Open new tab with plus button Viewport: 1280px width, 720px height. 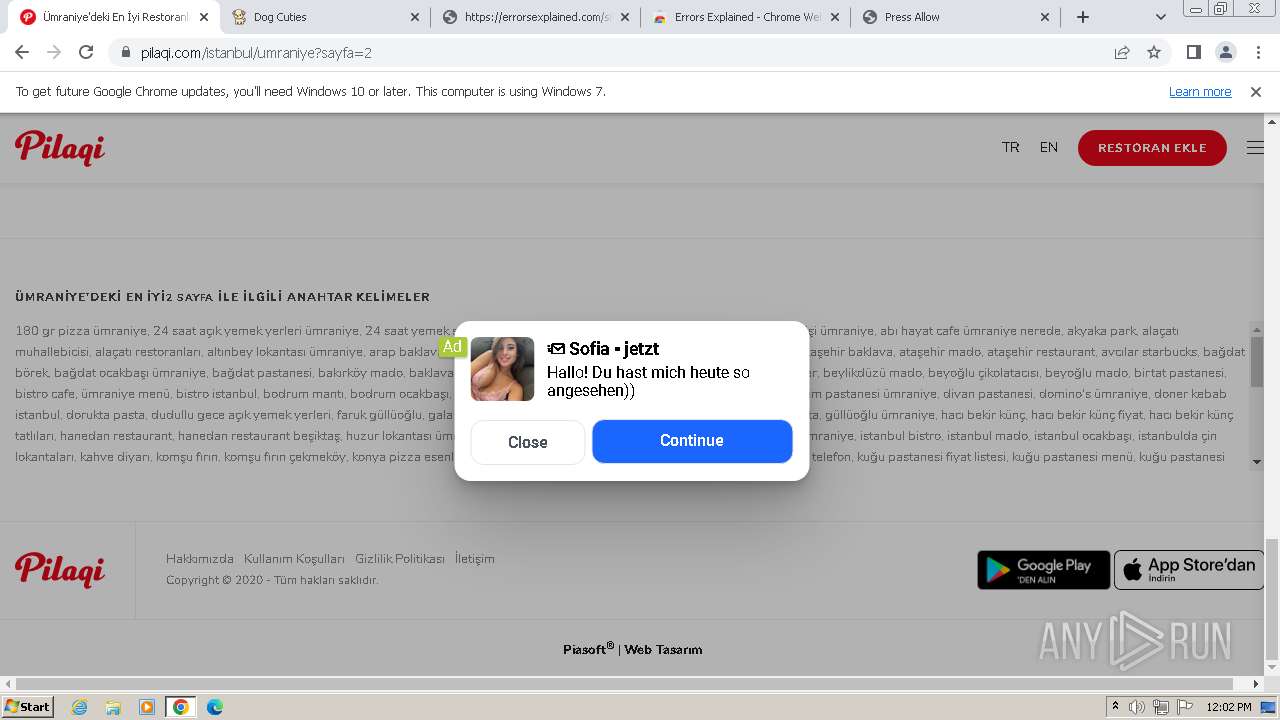tap(1083, 17)
